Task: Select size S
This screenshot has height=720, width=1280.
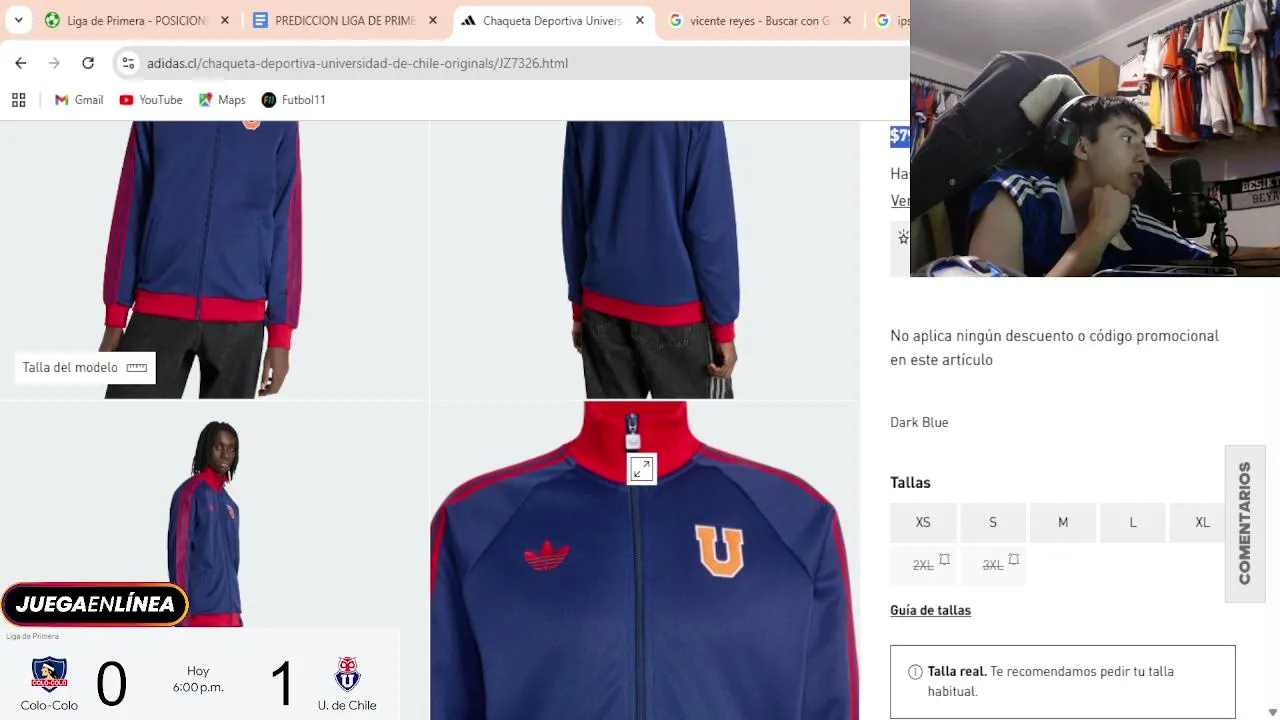Action: (x=993, y=522)
